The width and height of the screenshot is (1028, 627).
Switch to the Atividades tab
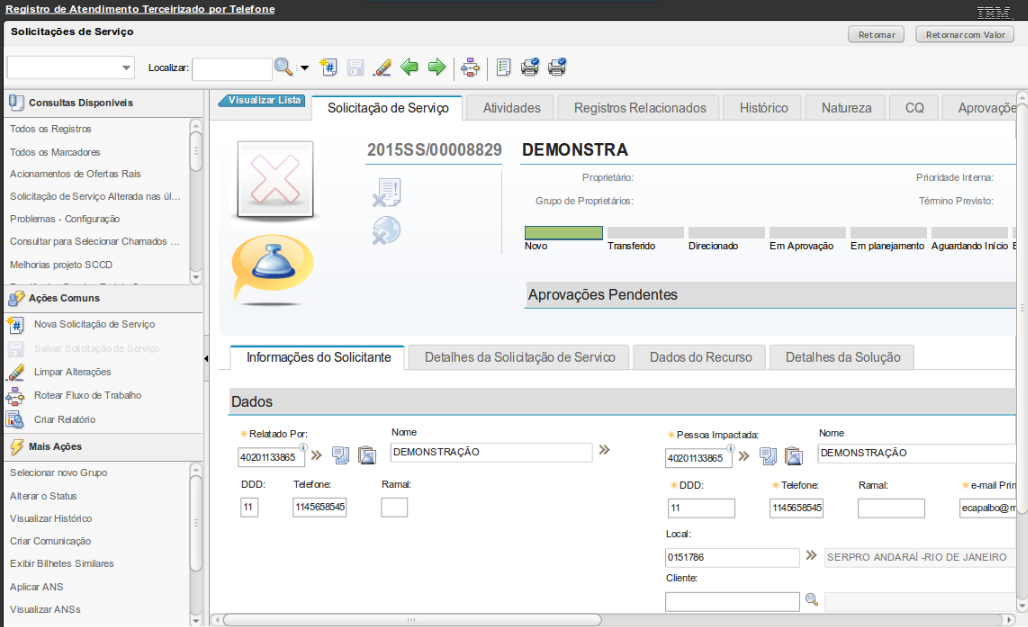pyautogui.click(x=511, y=108)
